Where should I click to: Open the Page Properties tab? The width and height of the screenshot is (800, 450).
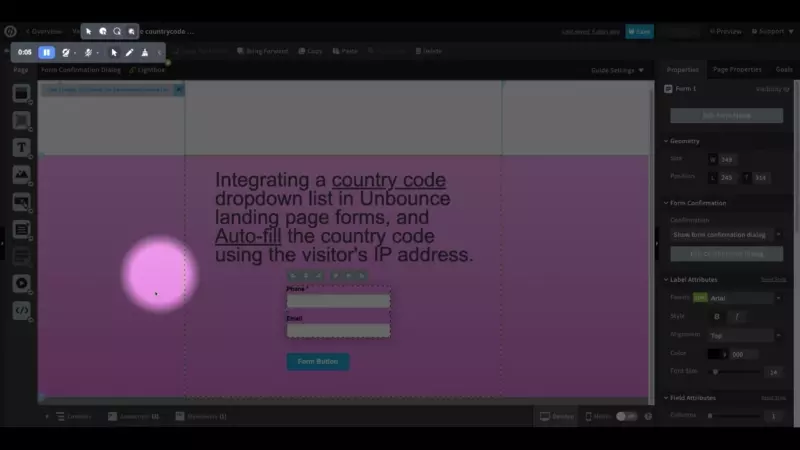737,70
